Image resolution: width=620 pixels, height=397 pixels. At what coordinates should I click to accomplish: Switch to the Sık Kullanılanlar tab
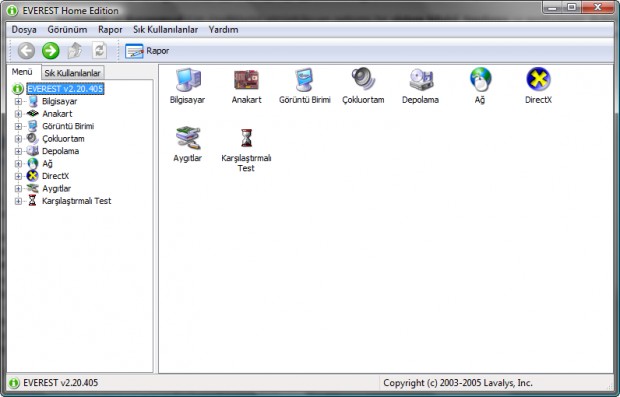tap(73, 73)
